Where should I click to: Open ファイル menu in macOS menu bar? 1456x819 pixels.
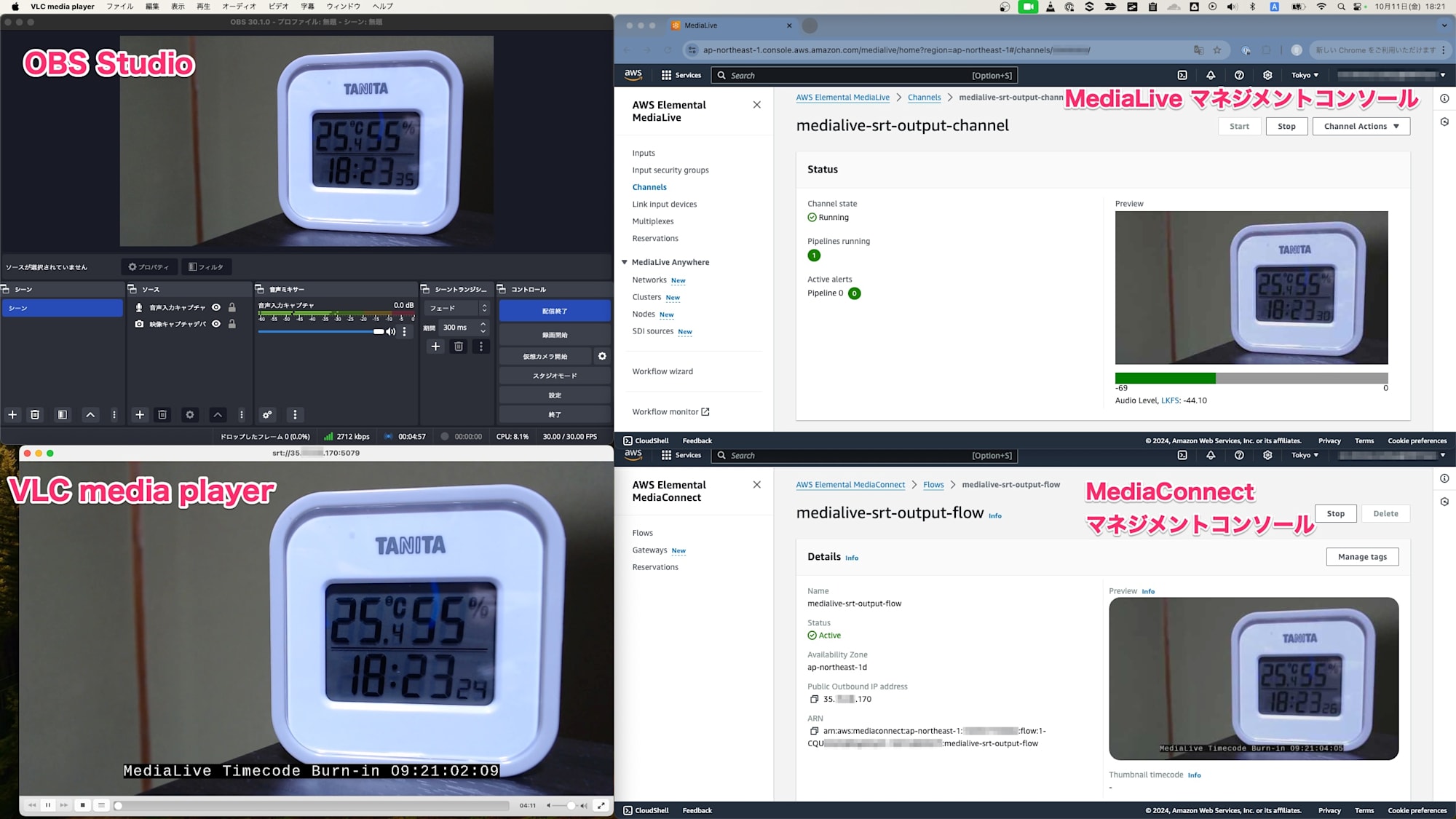coord(120,7)
